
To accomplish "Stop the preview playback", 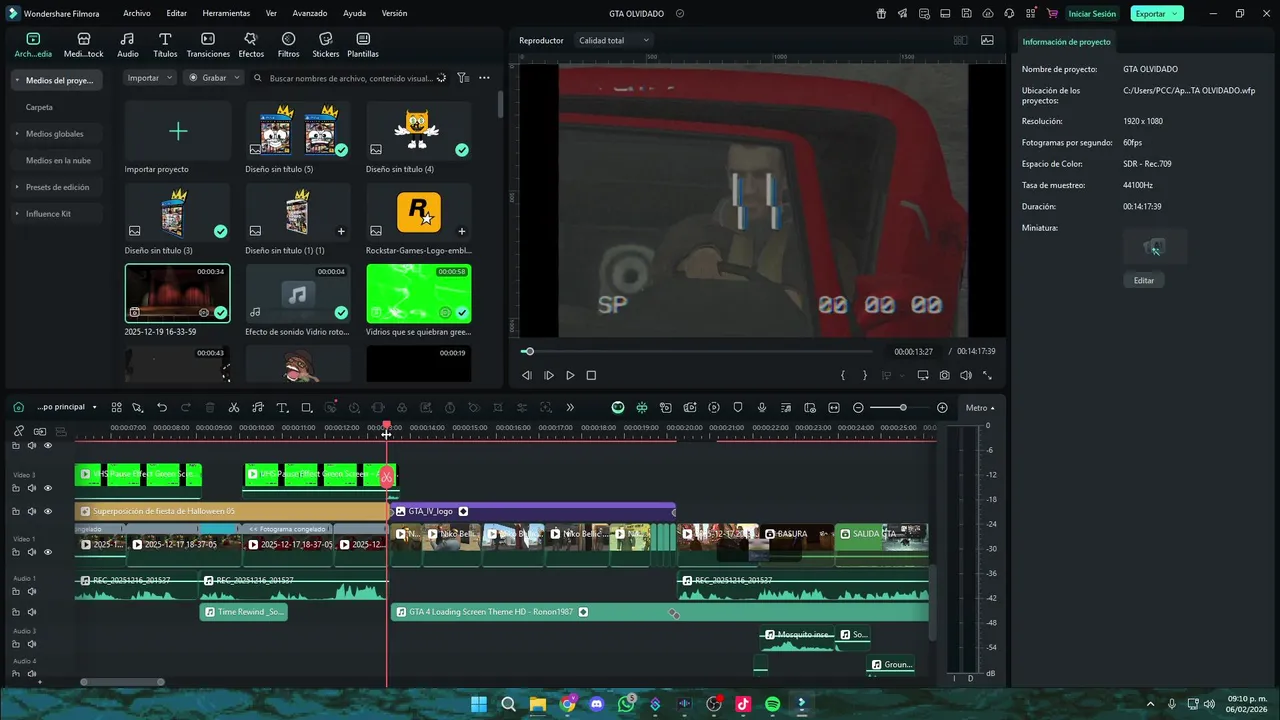I will (591, 376).
